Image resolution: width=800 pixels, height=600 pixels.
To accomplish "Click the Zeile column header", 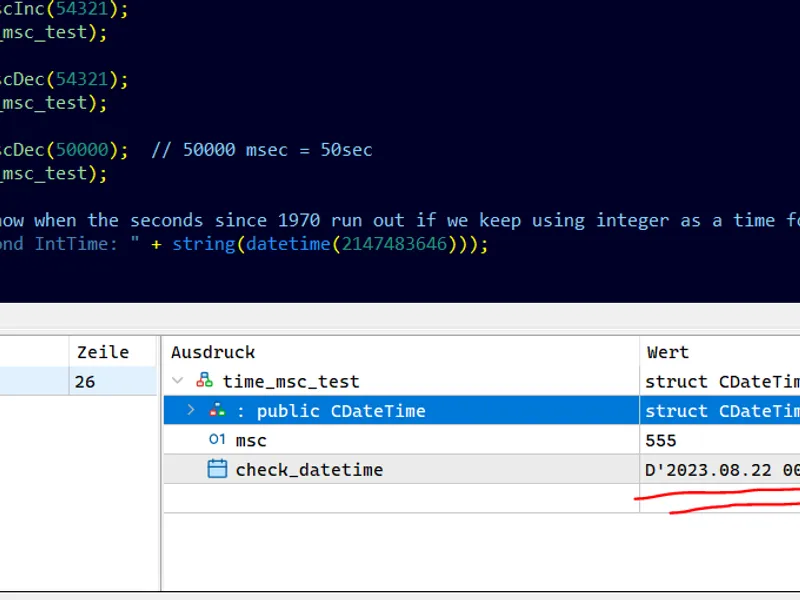I will pos(103,352).
